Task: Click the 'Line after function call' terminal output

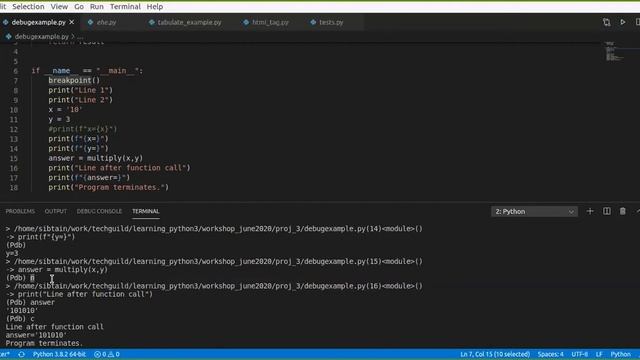Action: pyautogui.click(x=54, y=327)
